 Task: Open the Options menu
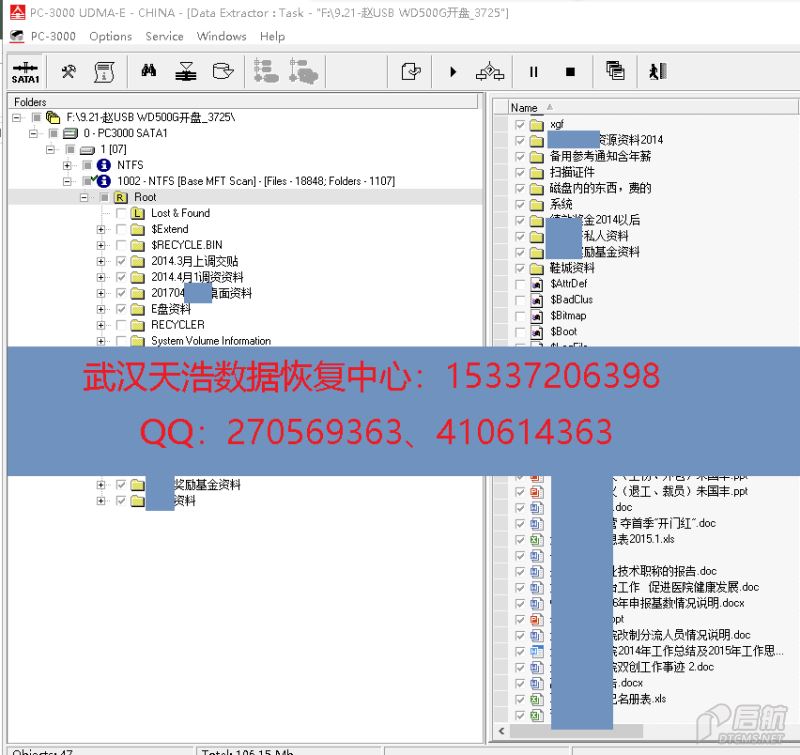click(110, 36)
